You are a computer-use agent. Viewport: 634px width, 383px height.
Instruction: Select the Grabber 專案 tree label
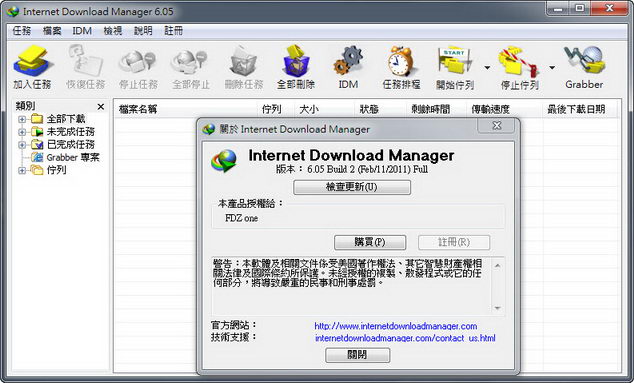[x=73, y=157]
